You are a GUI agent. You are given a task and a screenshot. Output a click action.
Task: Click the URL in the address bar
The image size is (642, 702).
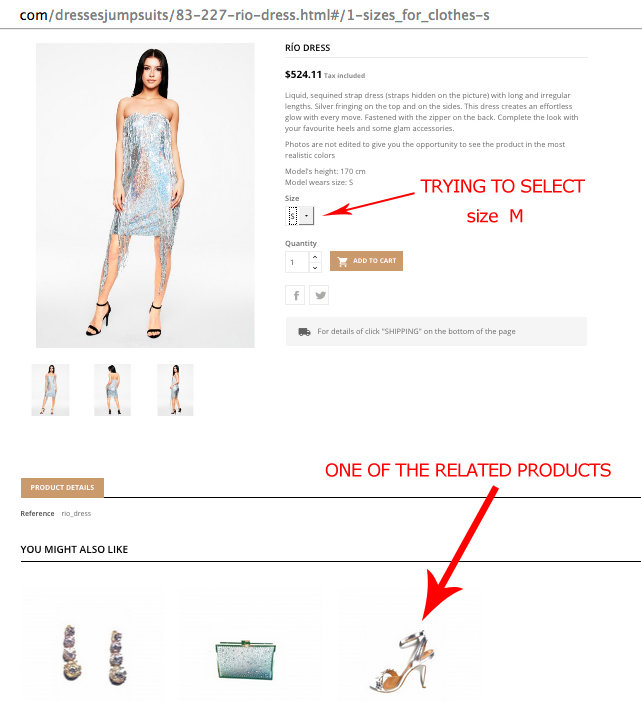(x=254, y=15)
